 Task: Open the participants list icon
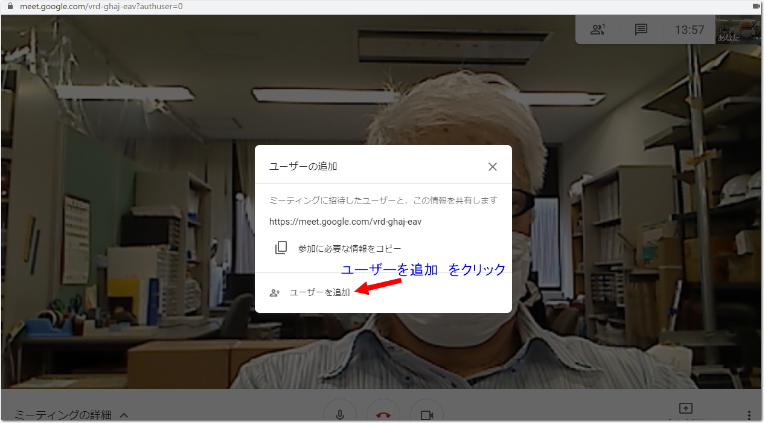point(597,30)
